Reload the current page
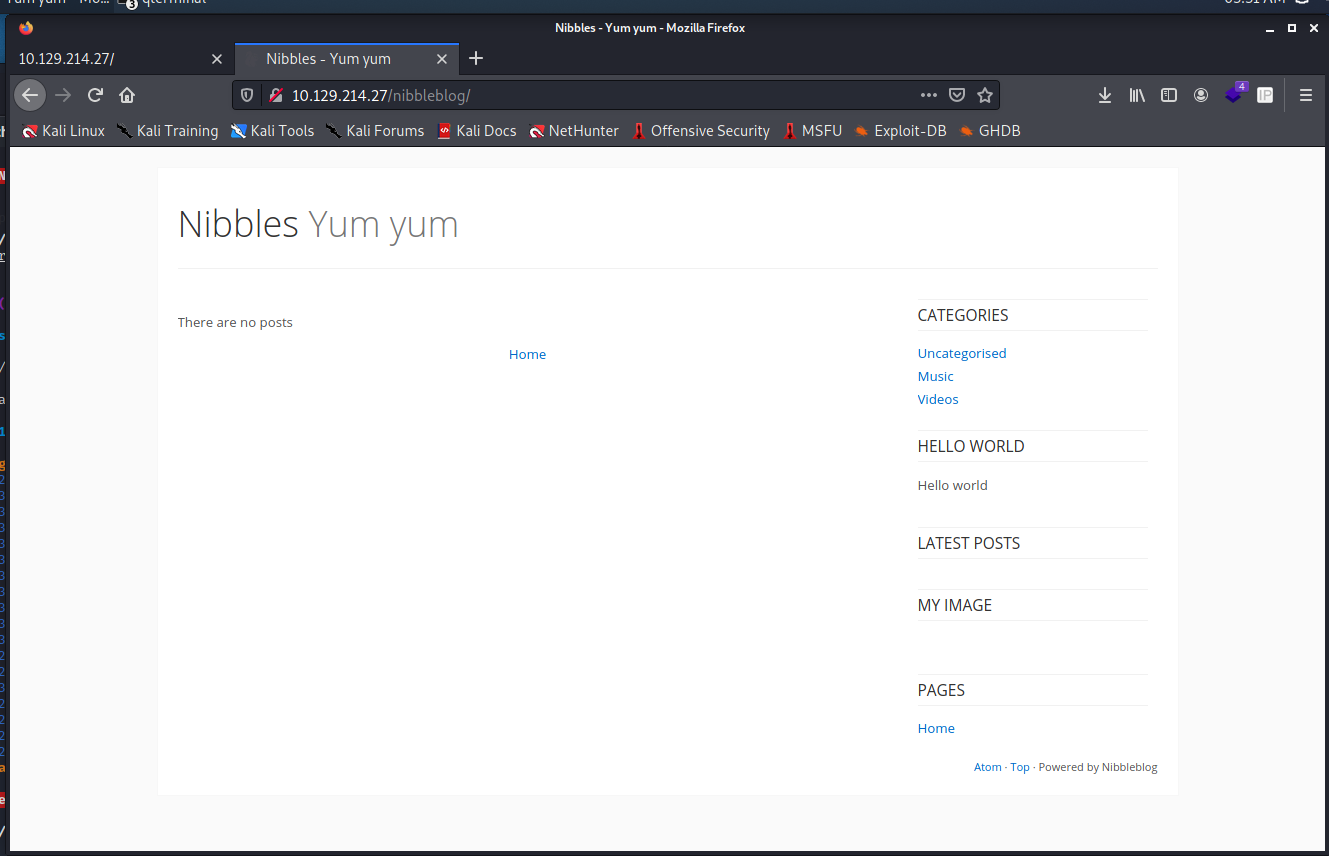The image size is (1329, 856). (x=95, y=95)
